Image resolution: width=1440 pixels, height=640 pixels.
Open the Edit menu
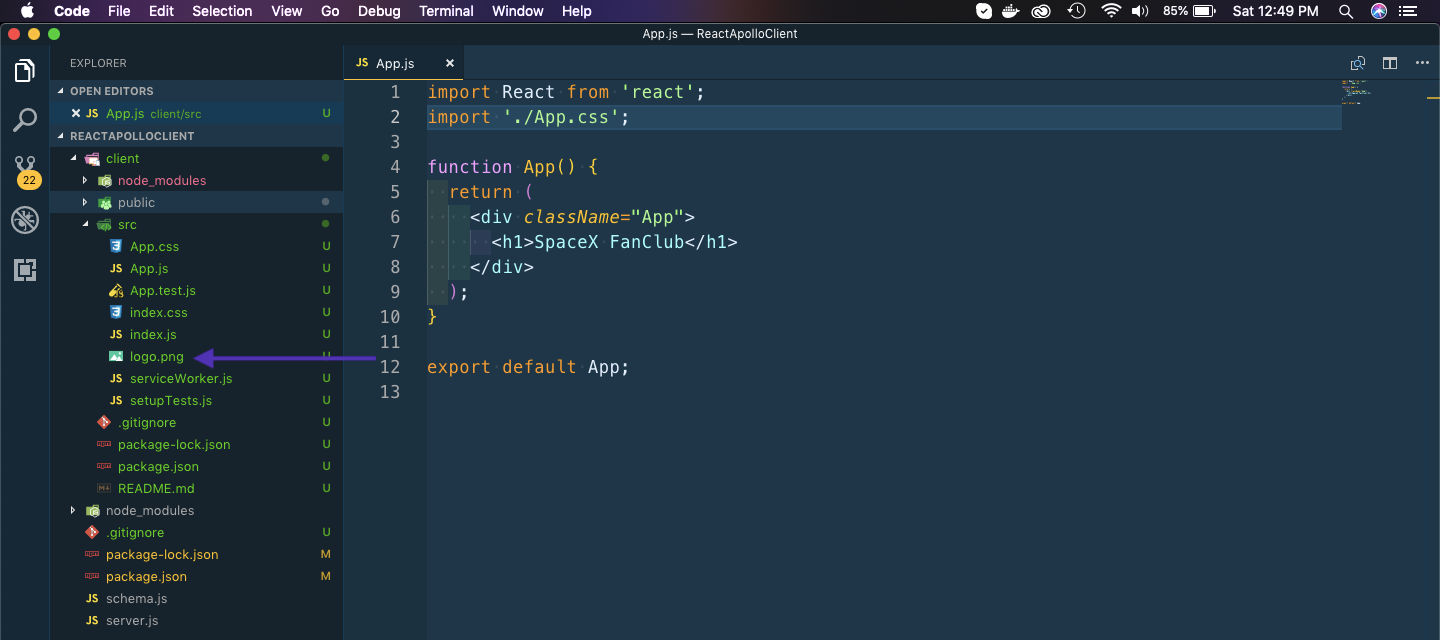click(x=161, y=11)
